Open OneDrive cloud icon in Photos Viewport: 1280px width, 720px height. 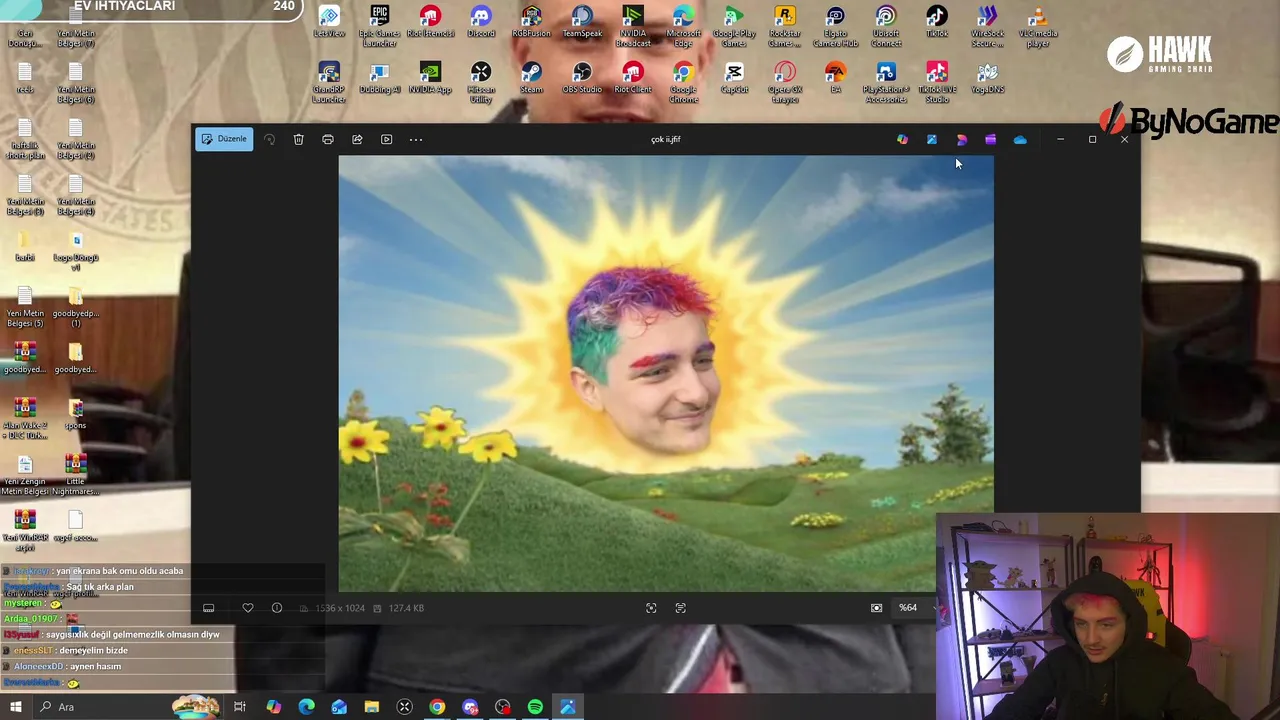pyautogui.click(x=1020, y=139)
